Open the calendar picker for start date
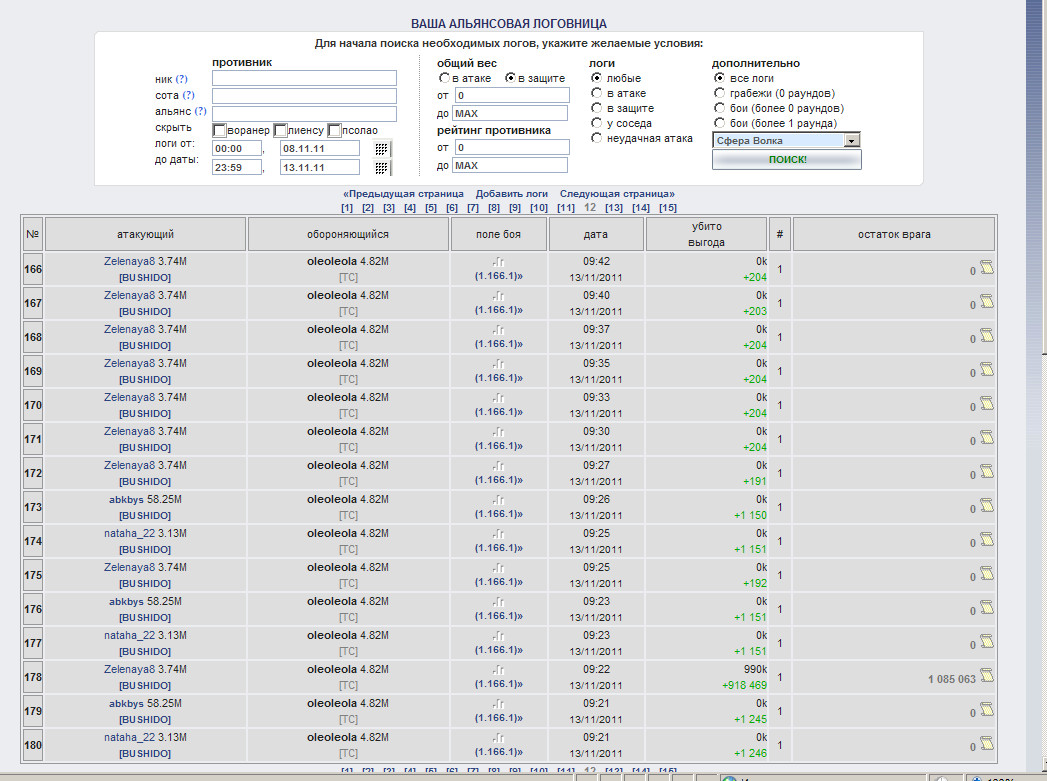Image resolution: width=1047 pixels, height=781 pixels. (x=381, y=148)
